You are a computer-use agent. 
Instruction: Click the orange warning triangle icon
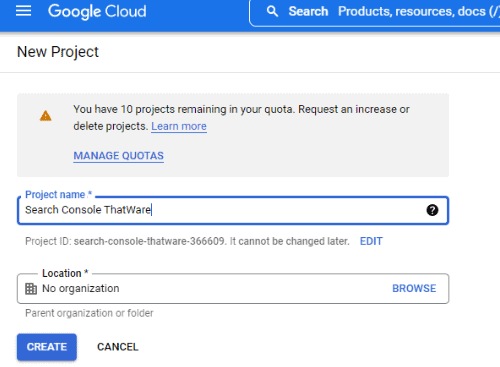click(46, 116)
